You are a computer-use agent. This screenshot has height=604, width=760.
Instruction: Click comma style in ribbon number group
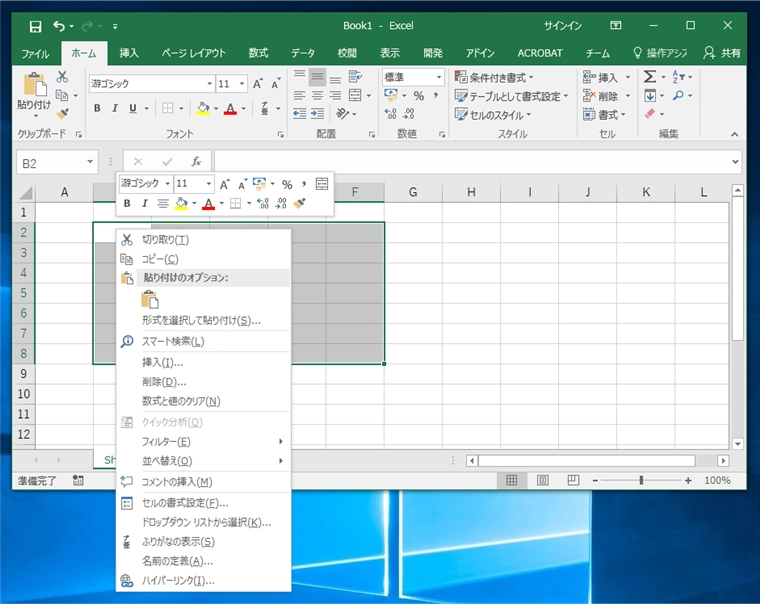tap(436, 96)
